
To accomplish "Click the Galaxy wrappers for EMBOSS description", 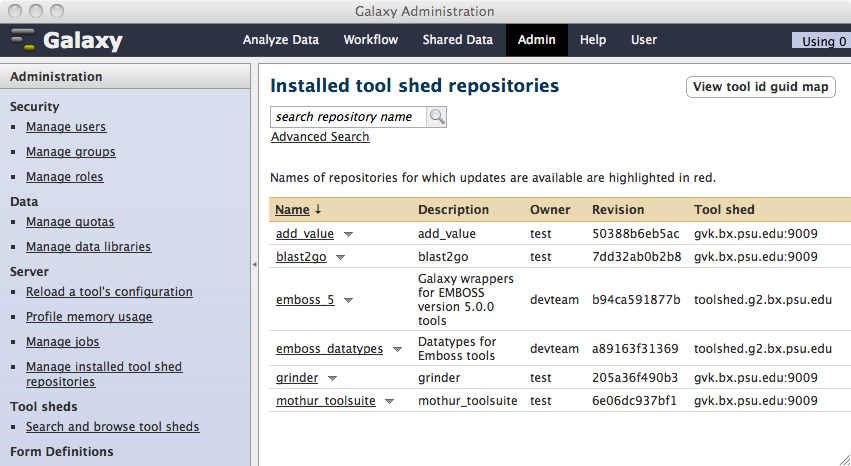I will 466,299.
